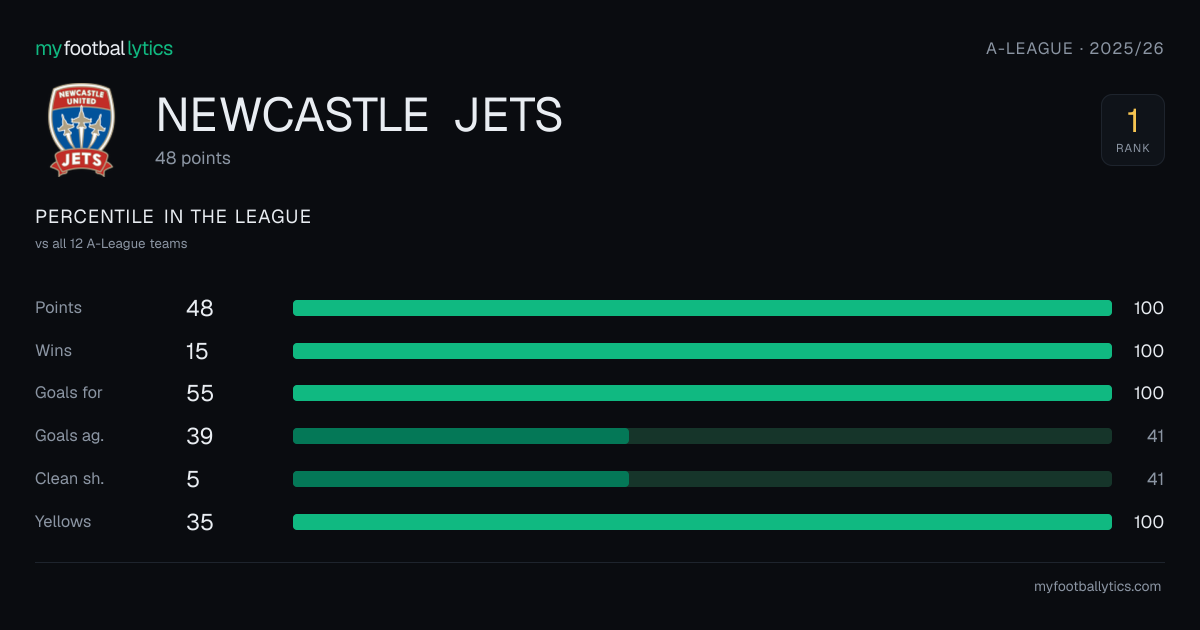
Task: Click the Wins percentile bar
Action: (702, 351)
